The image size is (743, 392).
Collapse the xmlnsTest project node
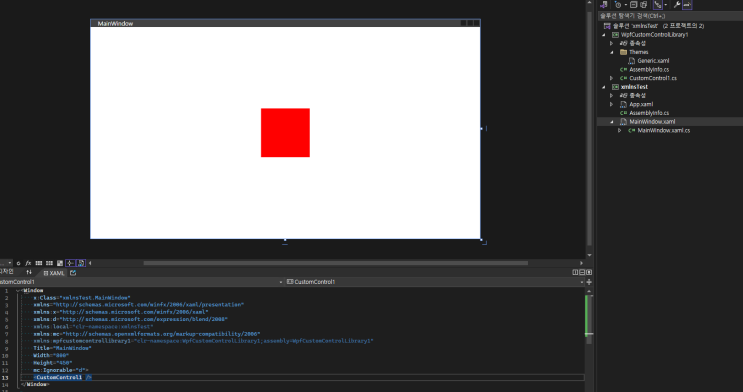(604, 87)
